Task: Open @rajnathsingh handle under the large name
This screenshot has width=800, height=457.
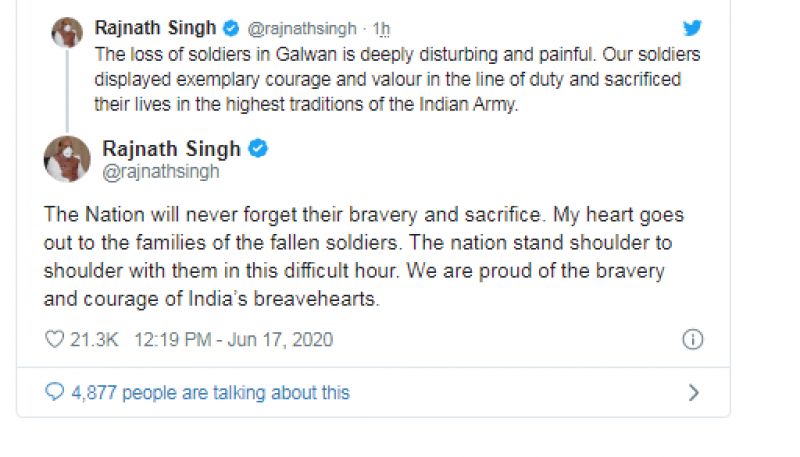Action: [161, 171]
